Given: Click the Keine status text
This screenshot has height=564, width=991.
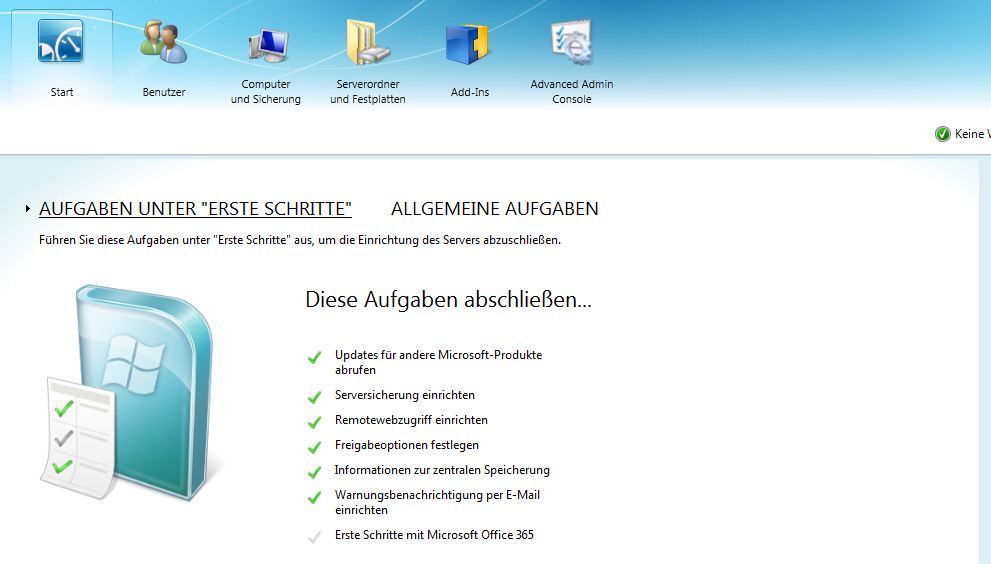Looking at the screenshot, I should click(972, 134).
